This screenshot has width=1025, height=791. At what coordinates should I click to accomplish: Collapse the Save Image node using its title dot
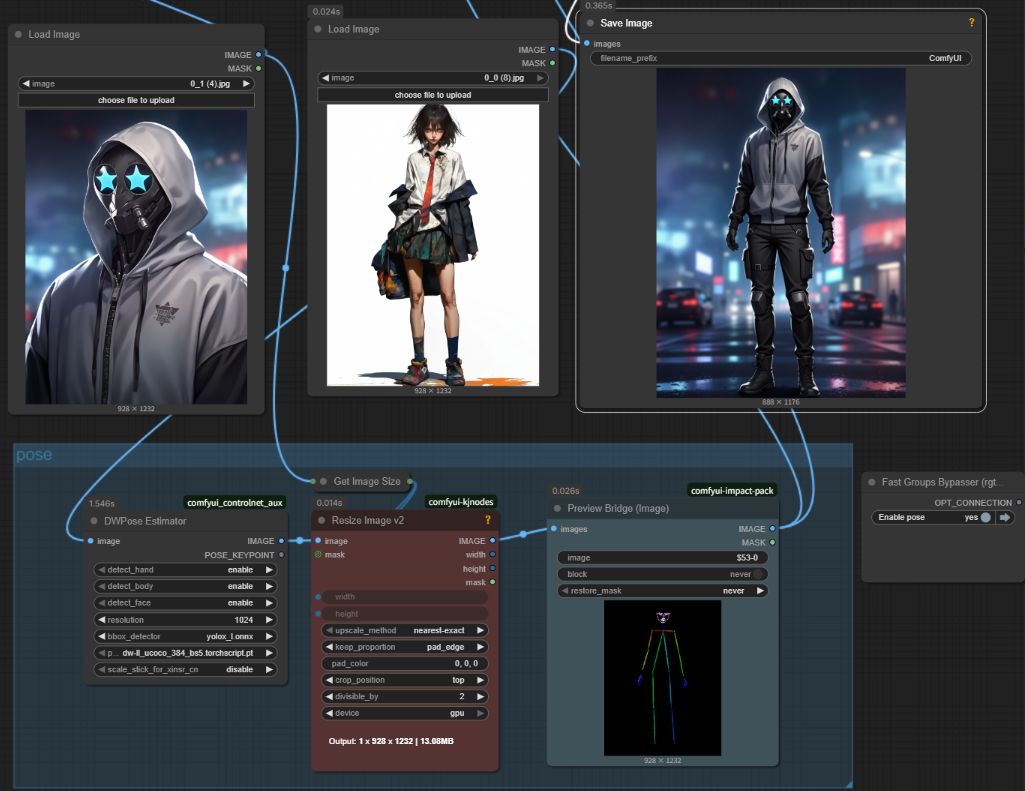click(x=590, y=23)
